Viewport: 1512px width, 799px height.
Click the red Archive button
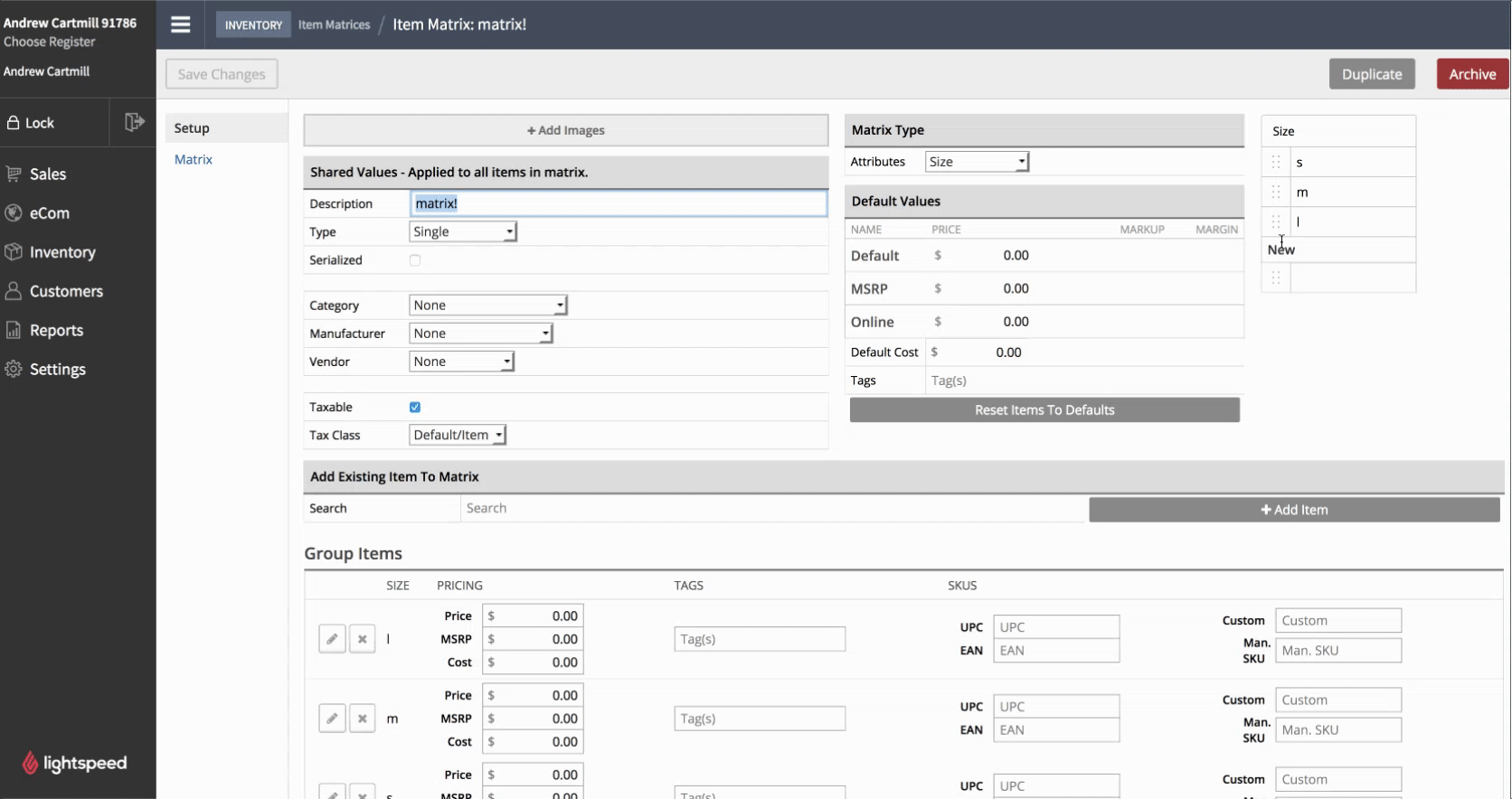[1472, 74]
